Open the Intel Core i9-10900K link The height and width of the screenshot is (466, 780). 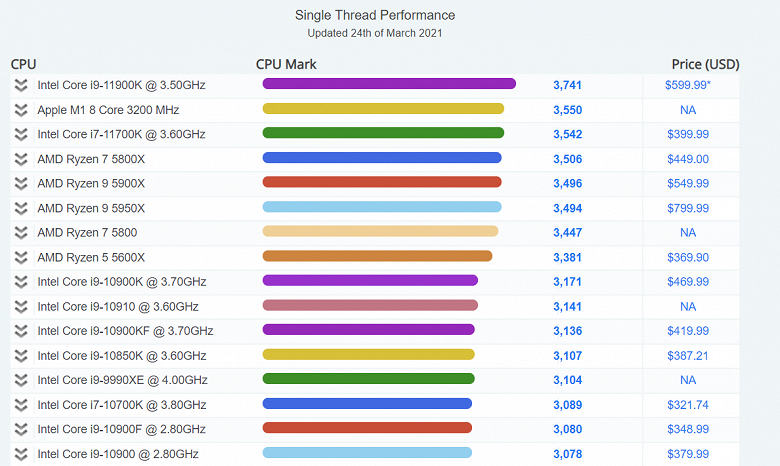tap(121, 281)
